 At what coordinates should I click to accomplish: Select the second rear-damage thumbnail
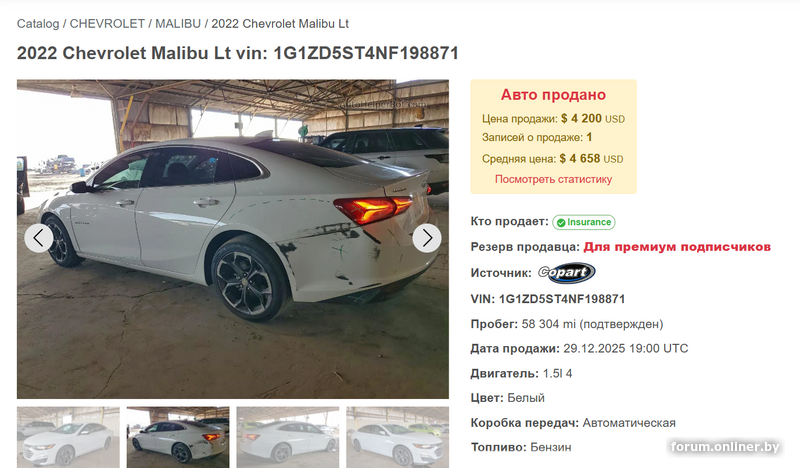178,437
